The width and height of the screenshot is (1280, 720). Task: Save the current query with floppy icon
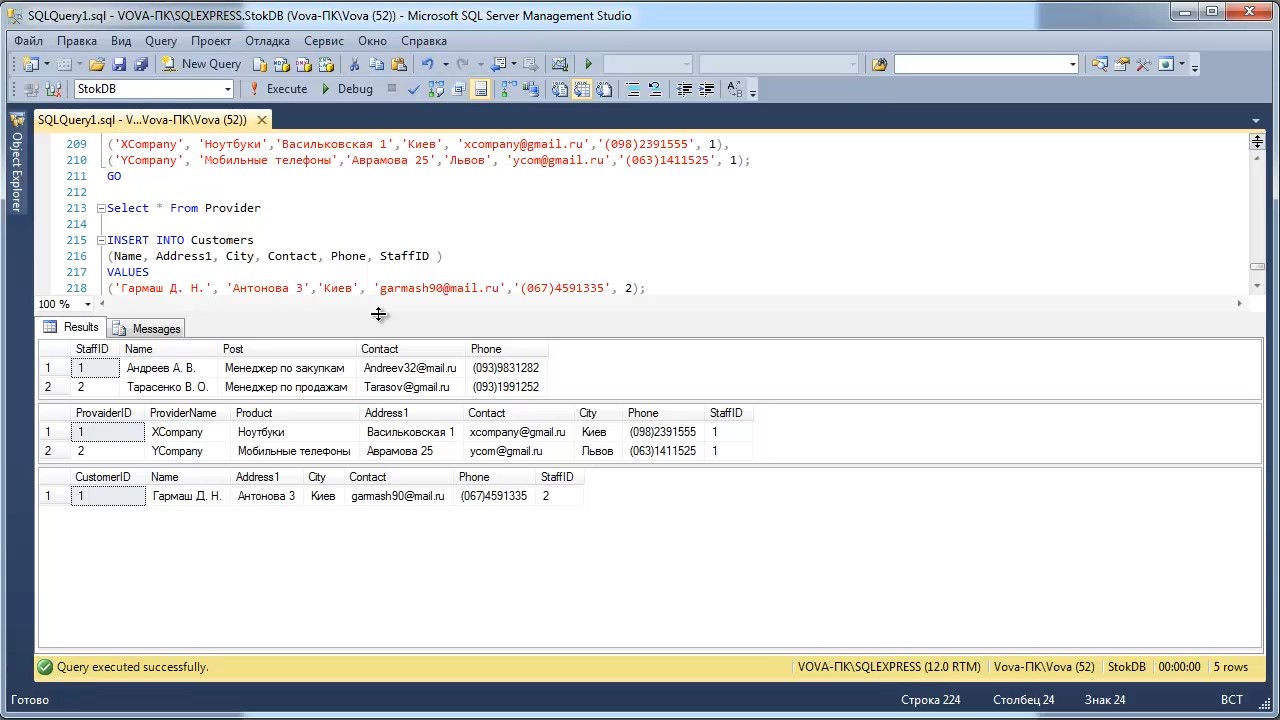(119, 64)
